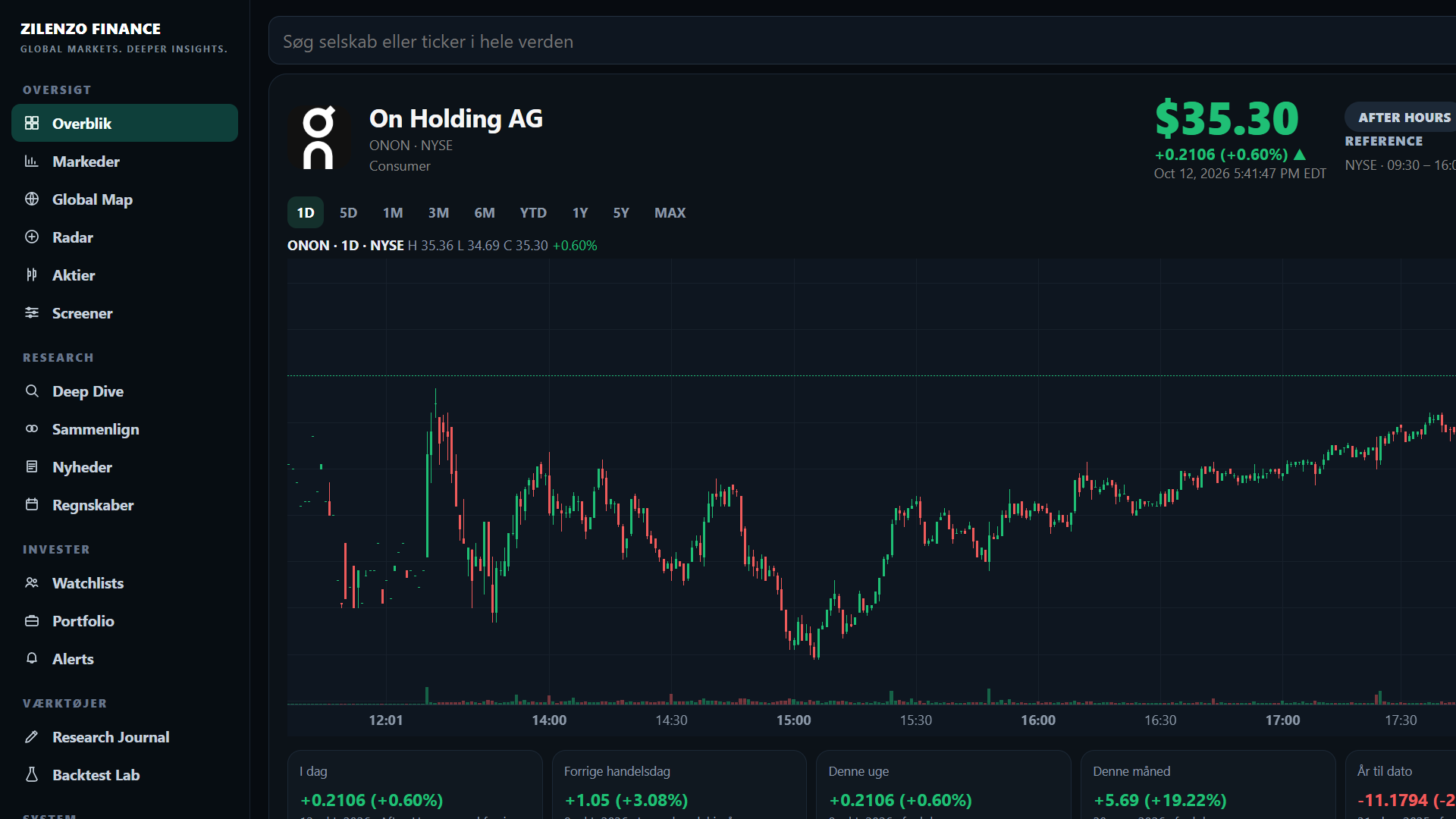1456x819 pixels.
Task: Click the 'Consumer' sector label
Action: coord(400,165)
